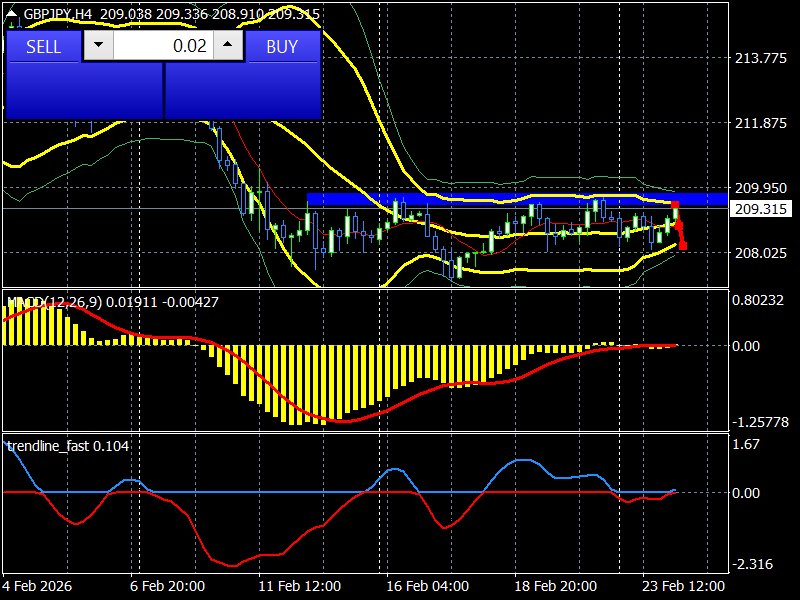Screen dimensions: 800x600
Task: Click price scale value 213.775
Action: (x=760, y=58)
